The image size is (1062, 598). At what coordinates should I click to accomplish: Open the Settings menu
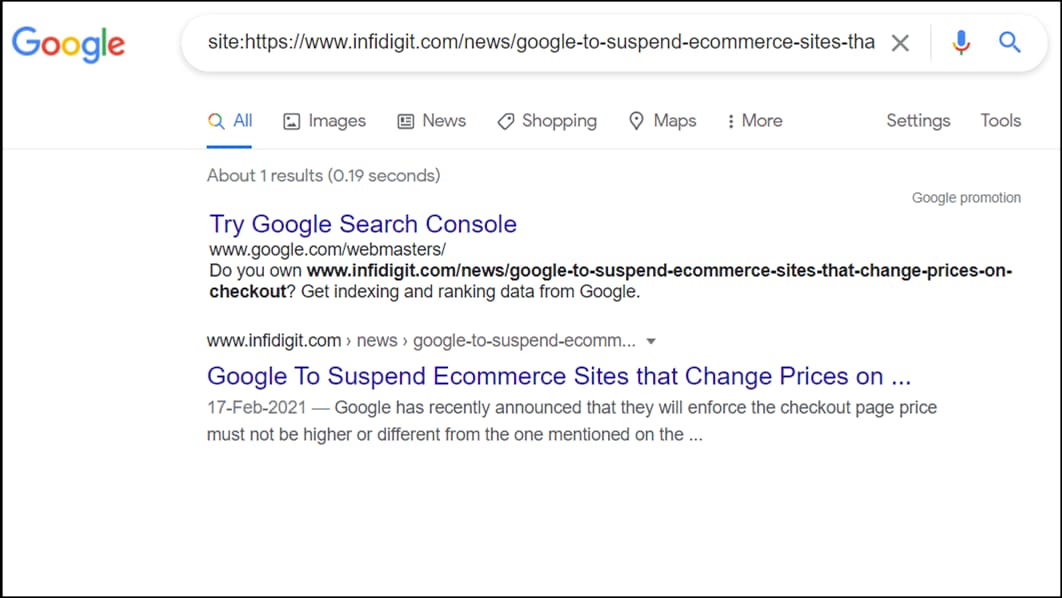pos(918,121)
